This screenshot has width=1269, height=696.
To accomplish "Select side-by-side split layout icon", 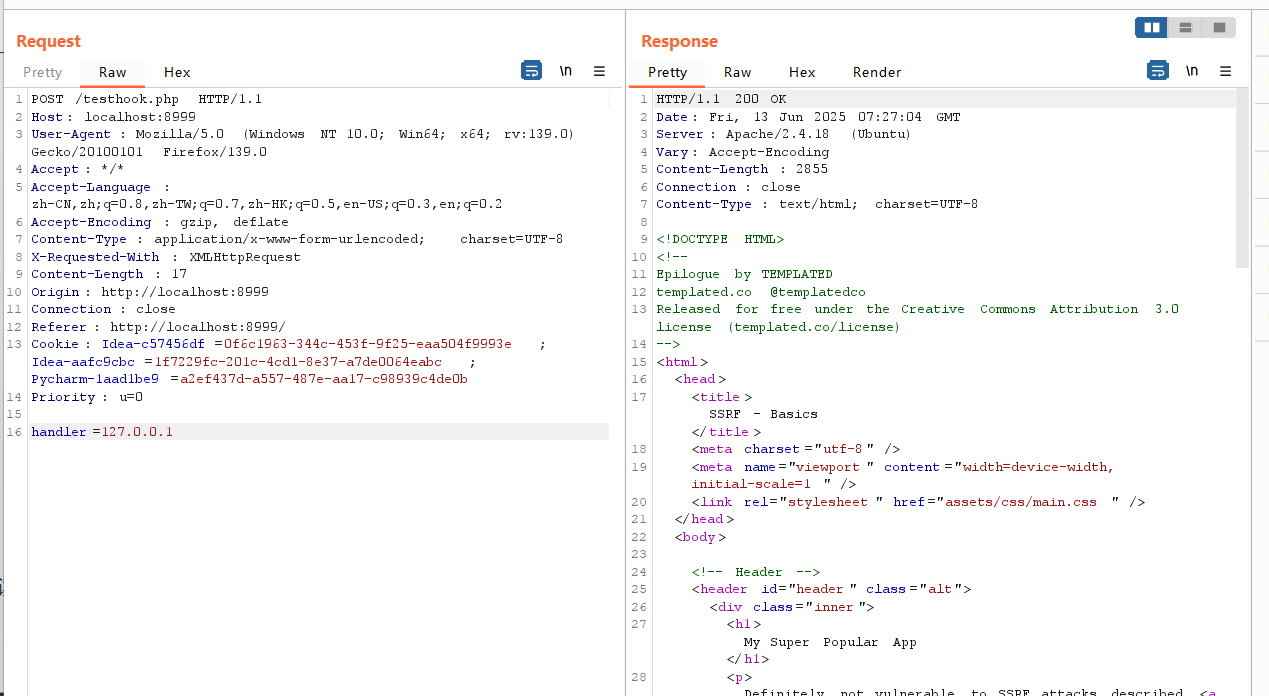I will pos(1152,28).
